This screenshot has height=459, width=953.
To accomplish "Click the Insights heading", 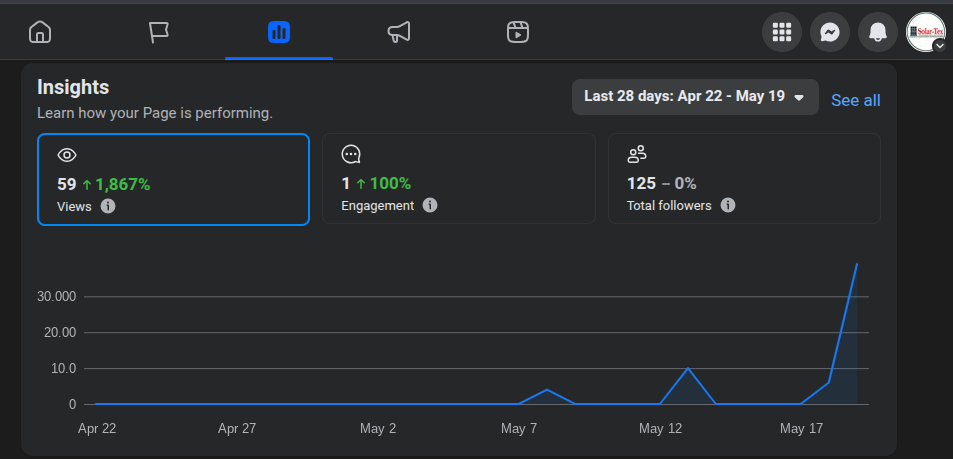I will point(73,88).
